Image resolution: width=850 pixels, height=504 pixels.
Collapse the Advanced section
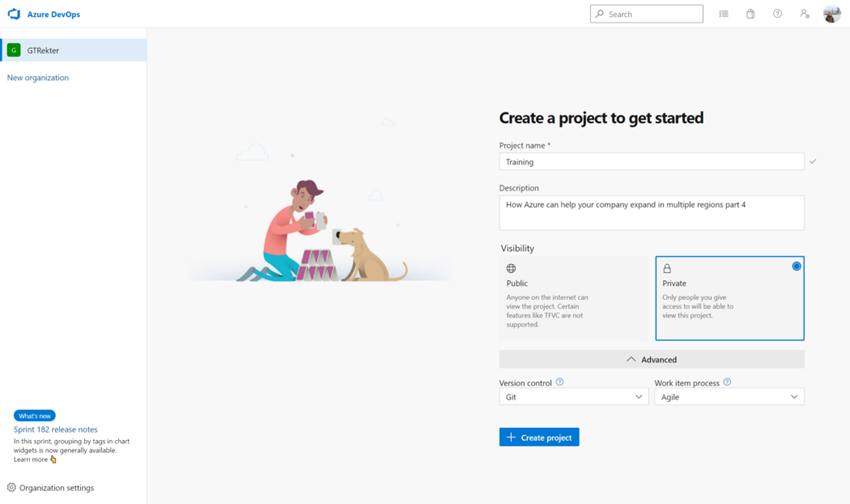point(652,359)
